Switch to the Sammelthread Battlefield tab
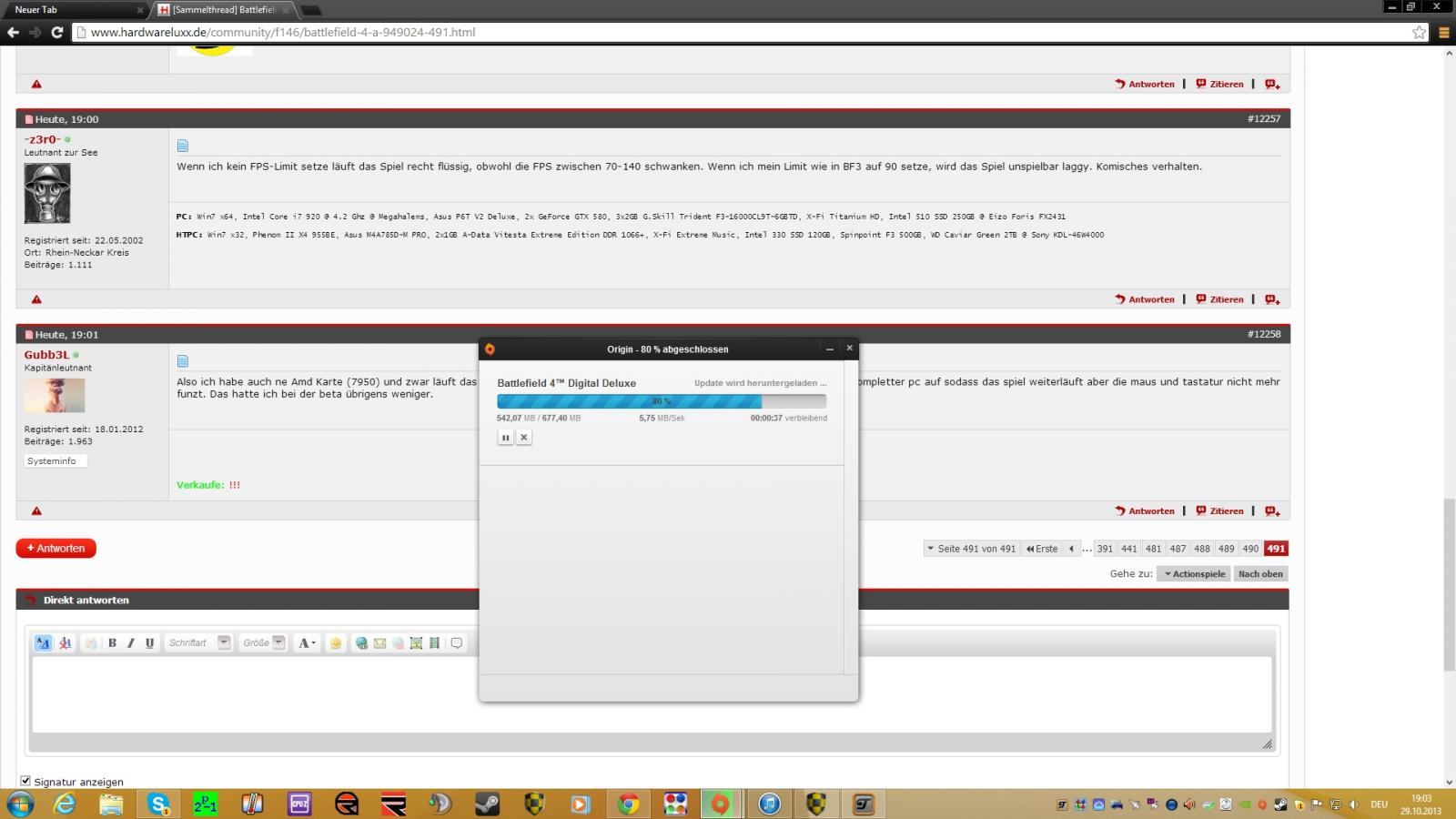 [223, 10]
